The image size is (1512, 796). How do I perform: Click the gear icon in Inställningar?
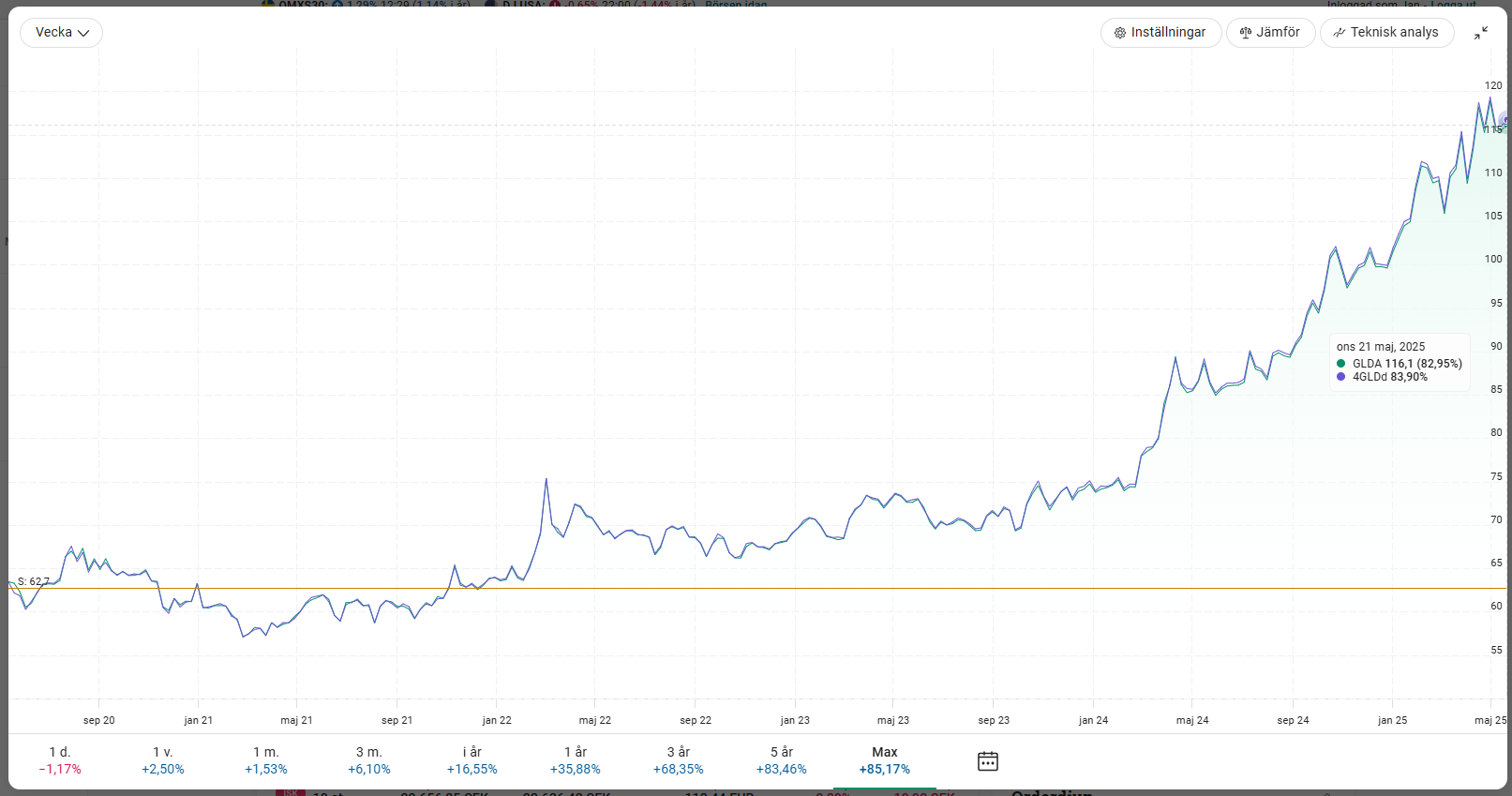(1120, 33)
